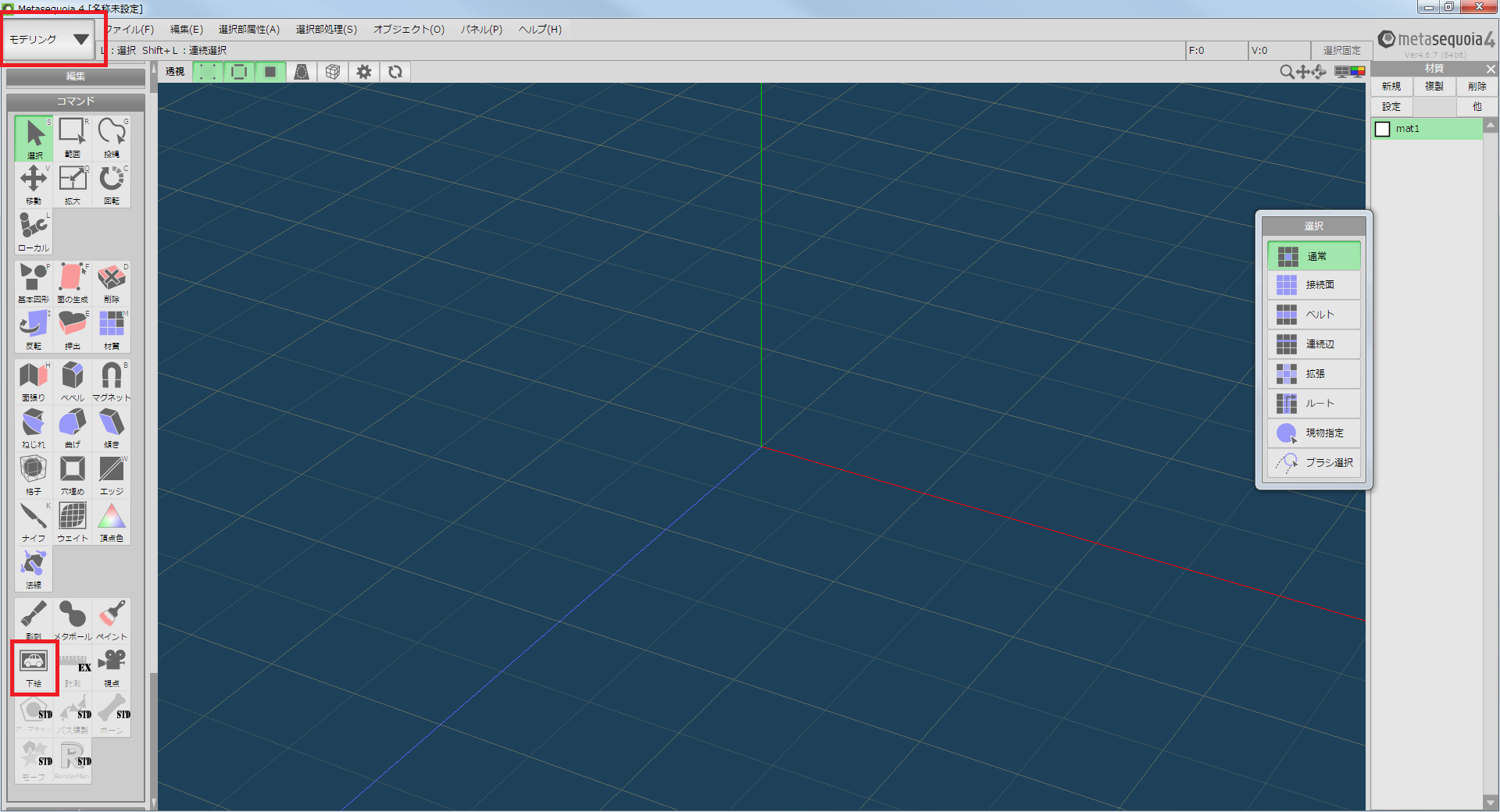Screen dimensions: 1500x812
Task: Open the パネル(P) menu
Action: click(x=482, y=30)
